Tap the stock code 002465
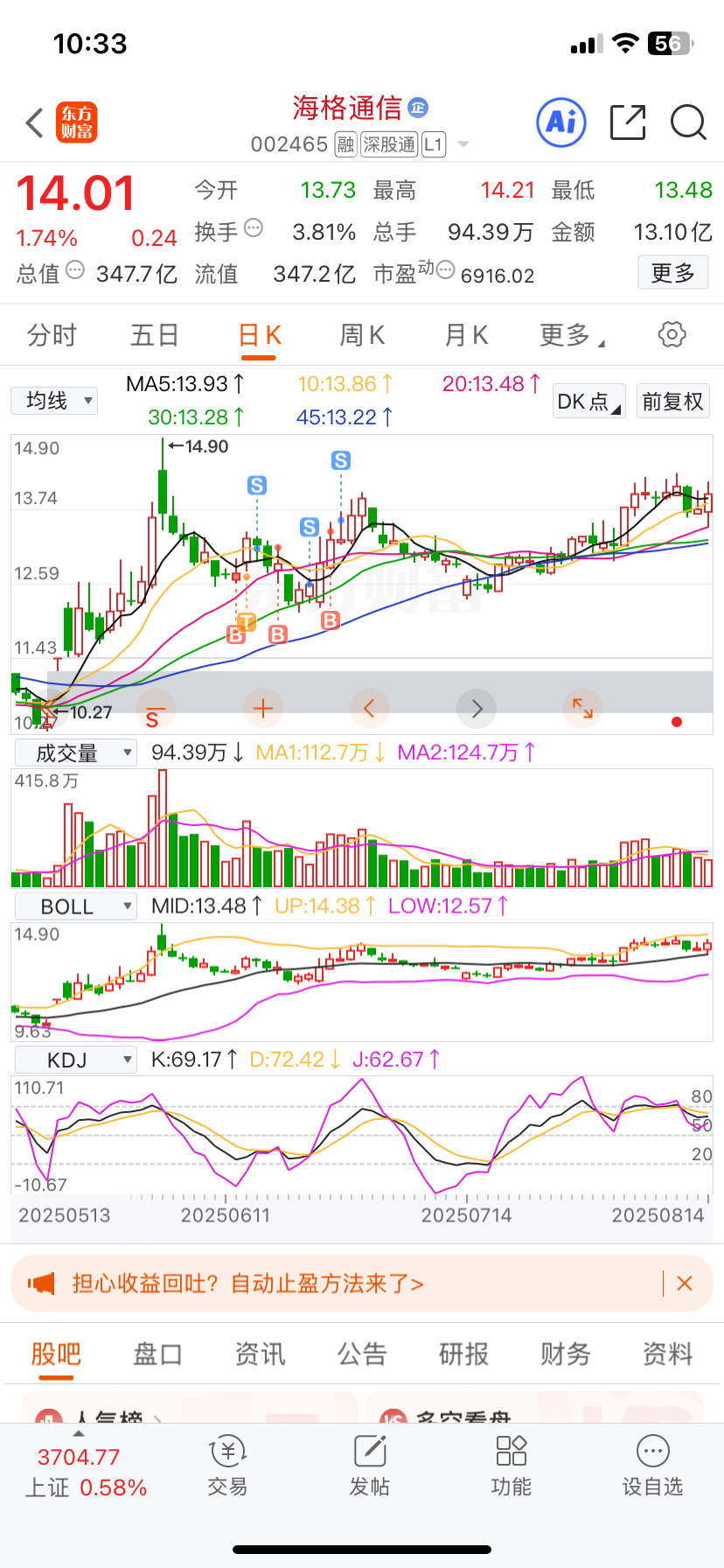Screen dimensions: 724x1568 click(289, 144)
